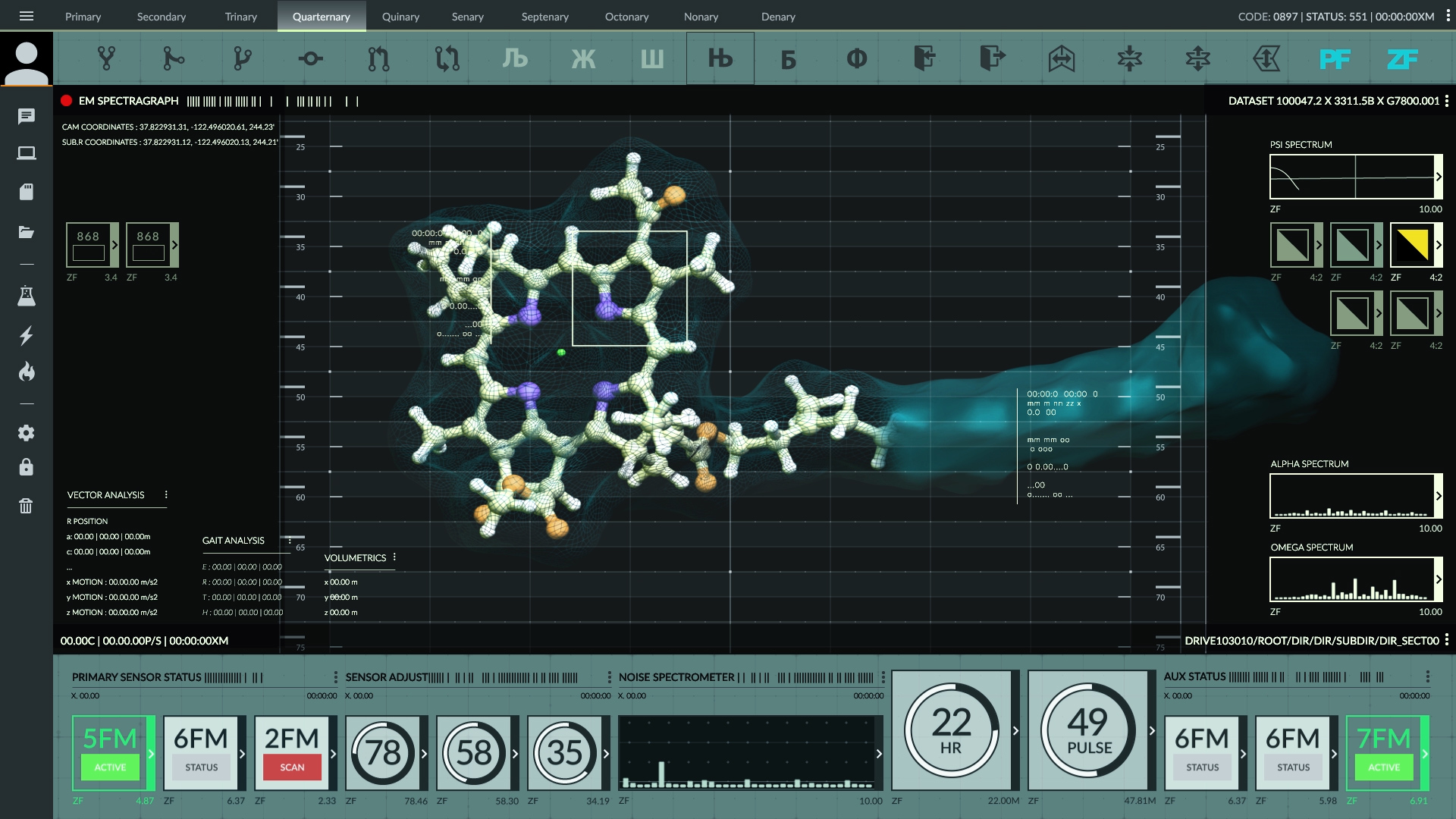
Task: Click the blue PF icon
Action: pos(1335,59)
